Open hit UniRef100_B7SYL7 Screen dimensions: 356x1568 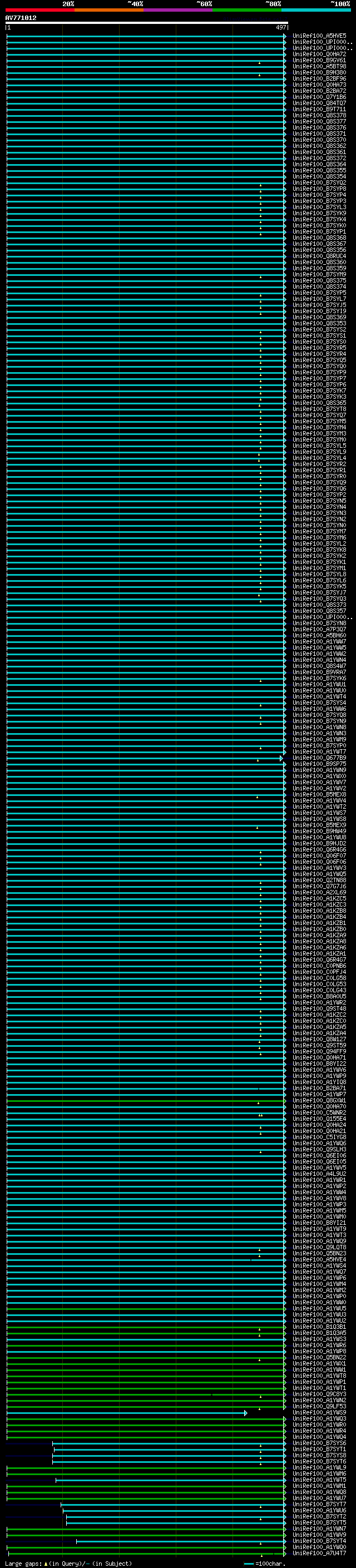coord(319,299)
